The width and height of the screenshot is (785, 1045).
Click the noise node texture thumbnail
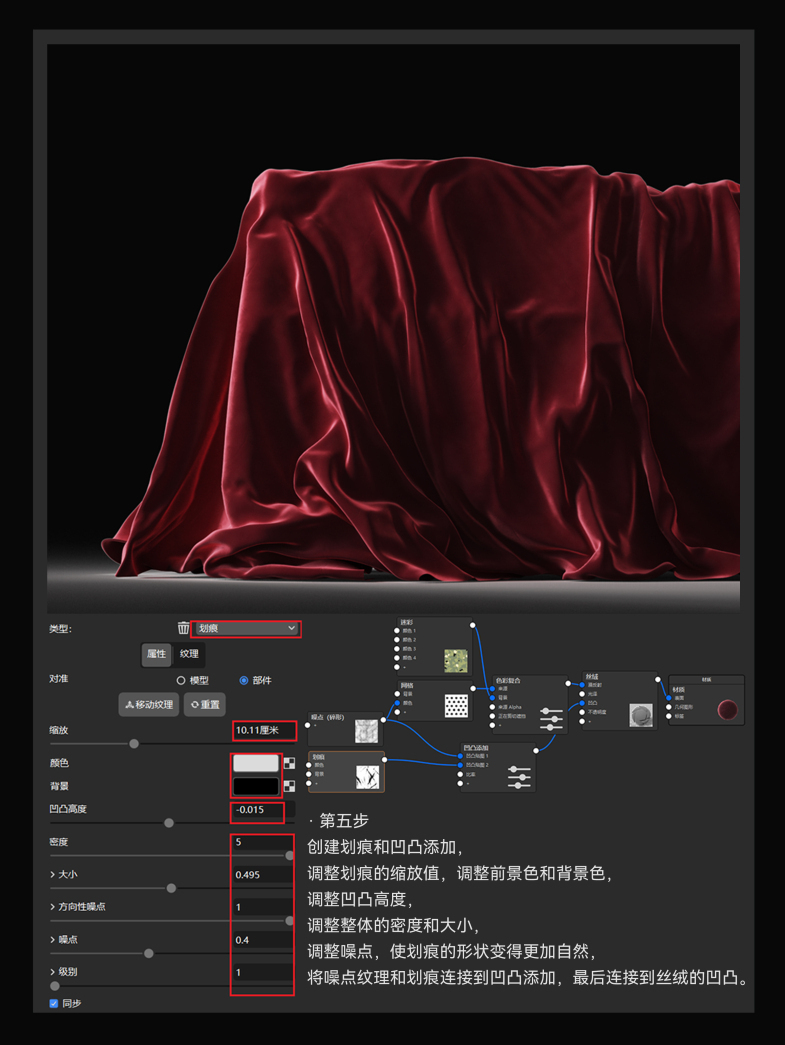click(x=366, y=732)
